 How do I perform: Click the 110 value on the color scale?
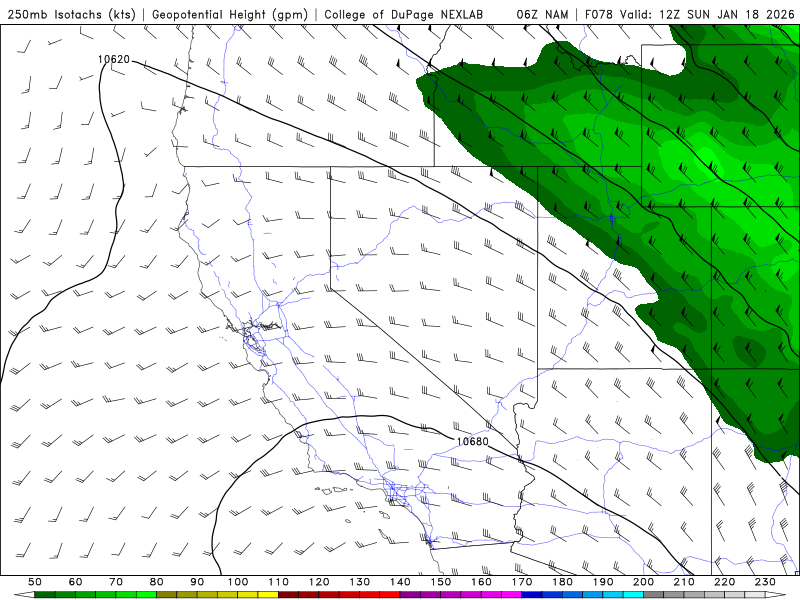point(278,582)
